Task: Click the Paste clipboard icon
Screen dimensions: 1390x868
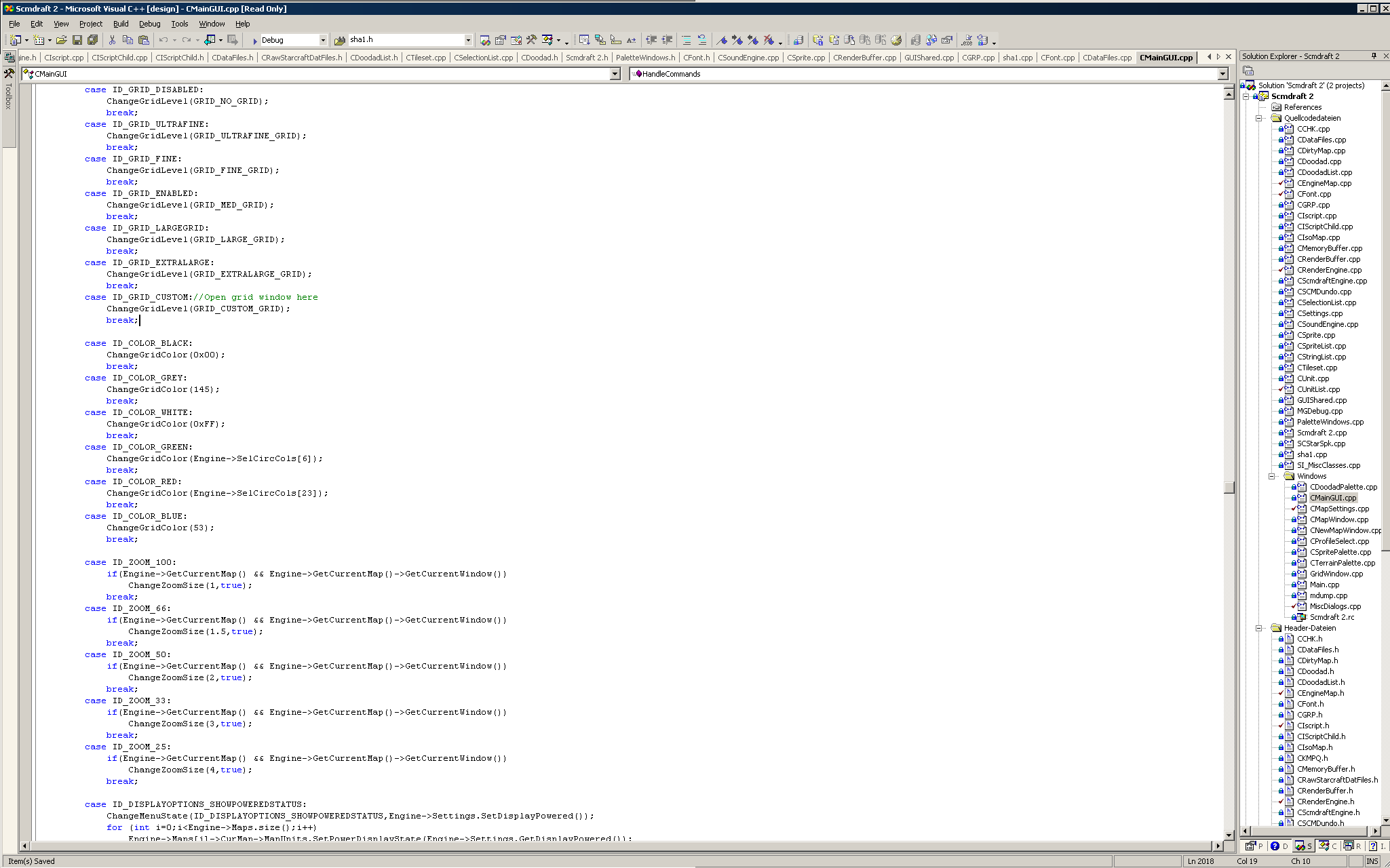Action: (x=143, y=40)
